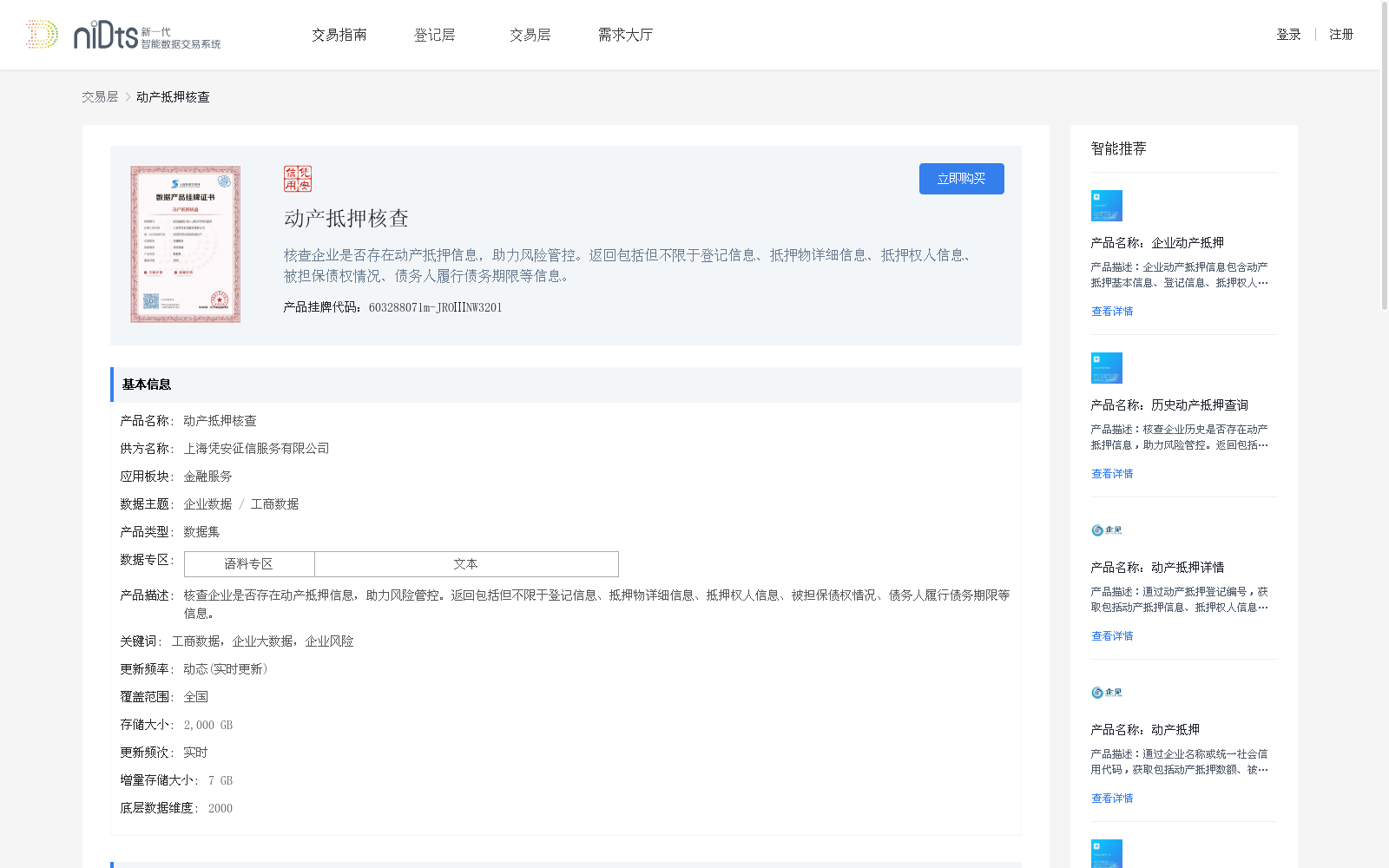1389x868 pixels.
Task: Click the 智能推荐 panel heading
Action: click(x=1118, y=148)
